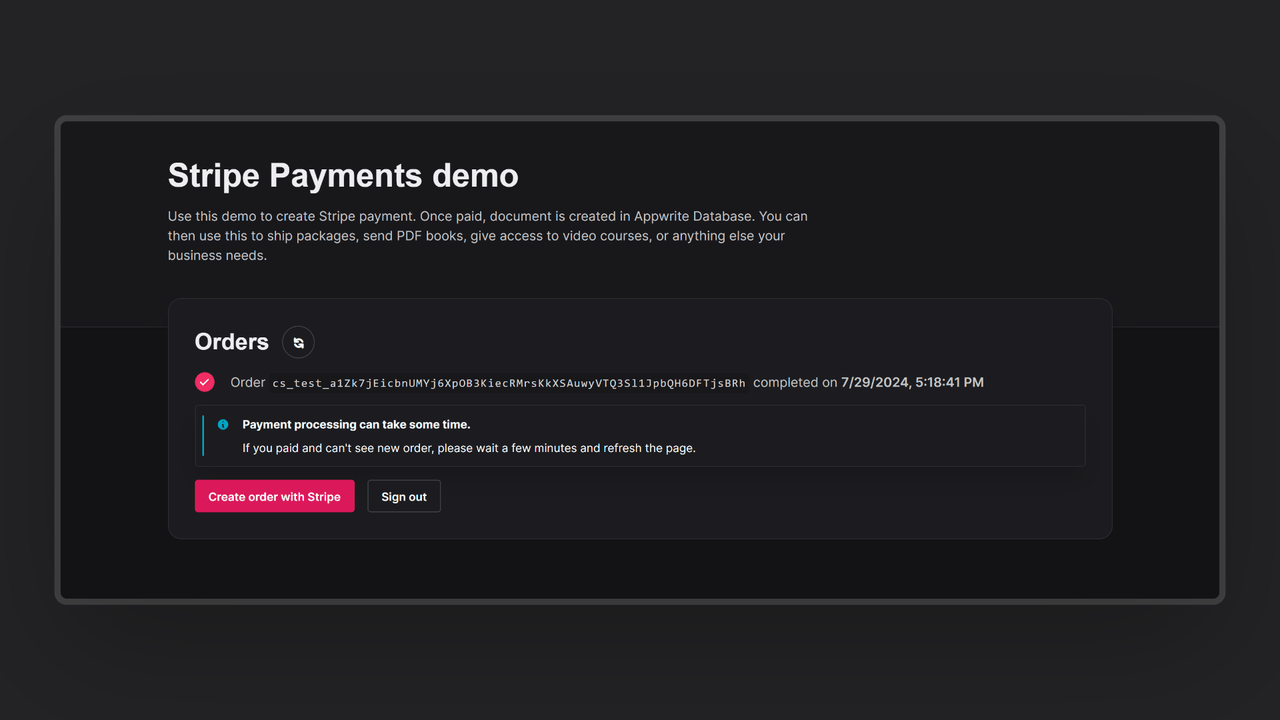Click the Orders section heading
1280x720 pixels.
coord(232,342)
